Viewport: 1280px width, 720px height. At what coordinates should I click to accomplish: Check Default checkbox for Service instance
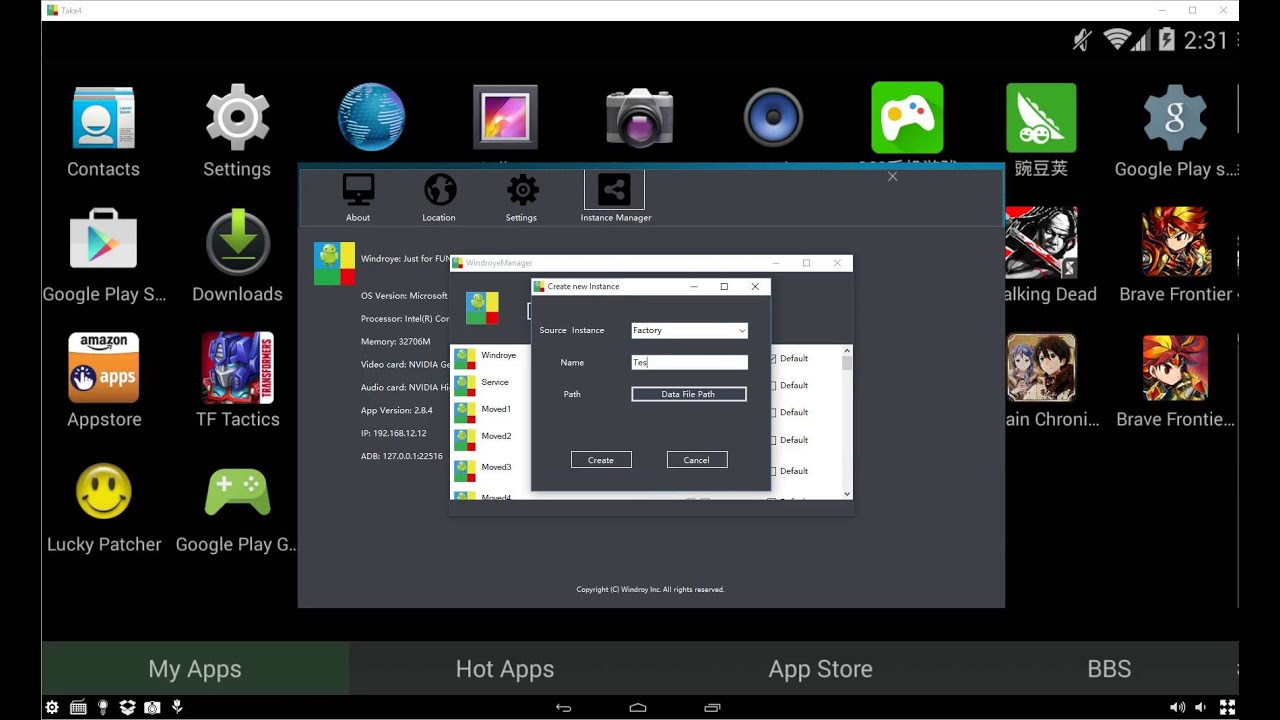773,385
